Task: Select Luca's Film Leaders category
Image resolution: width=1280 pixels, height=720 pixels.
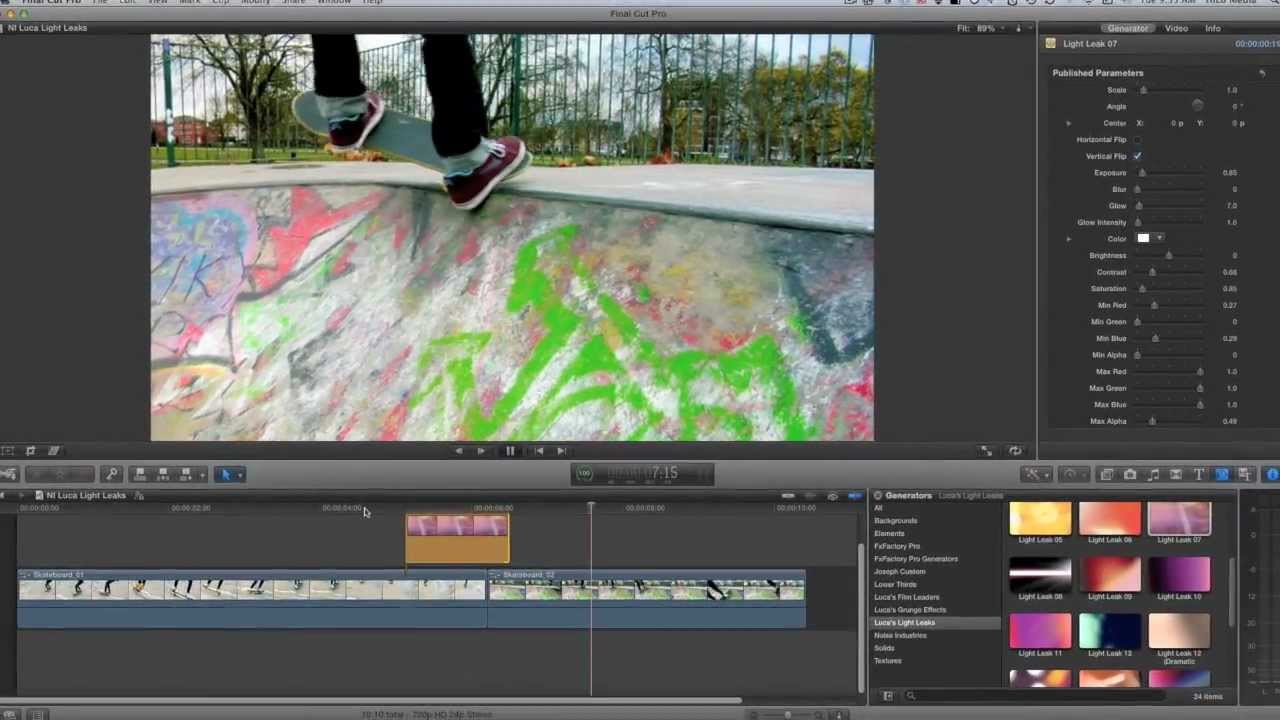Action: click(907, 597)
